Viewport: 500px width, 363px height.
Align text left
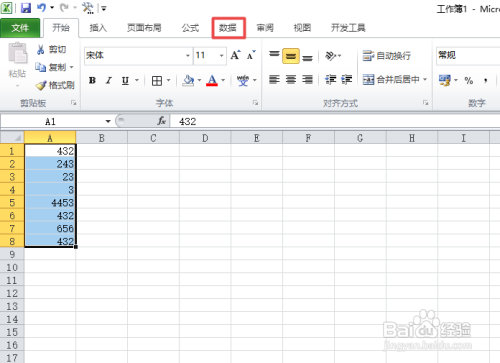point(274,80)
